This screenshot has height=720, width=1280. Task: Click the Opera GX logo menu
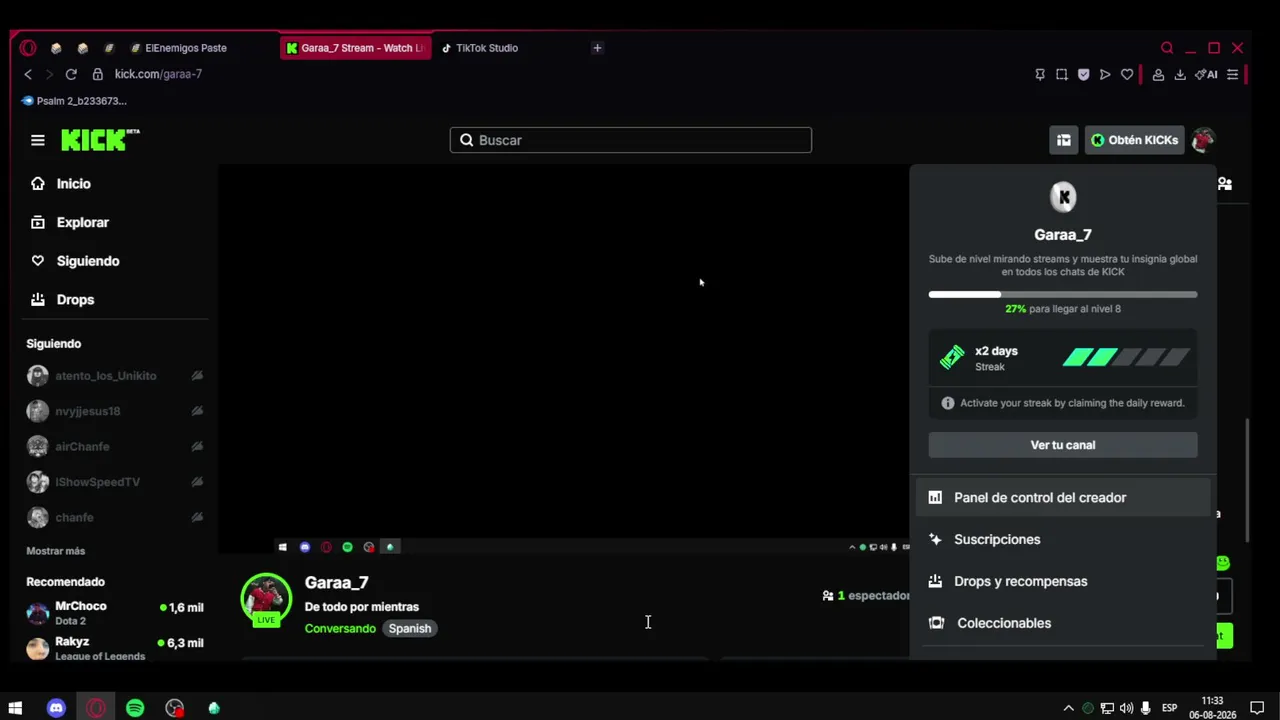tap(28, 48)
